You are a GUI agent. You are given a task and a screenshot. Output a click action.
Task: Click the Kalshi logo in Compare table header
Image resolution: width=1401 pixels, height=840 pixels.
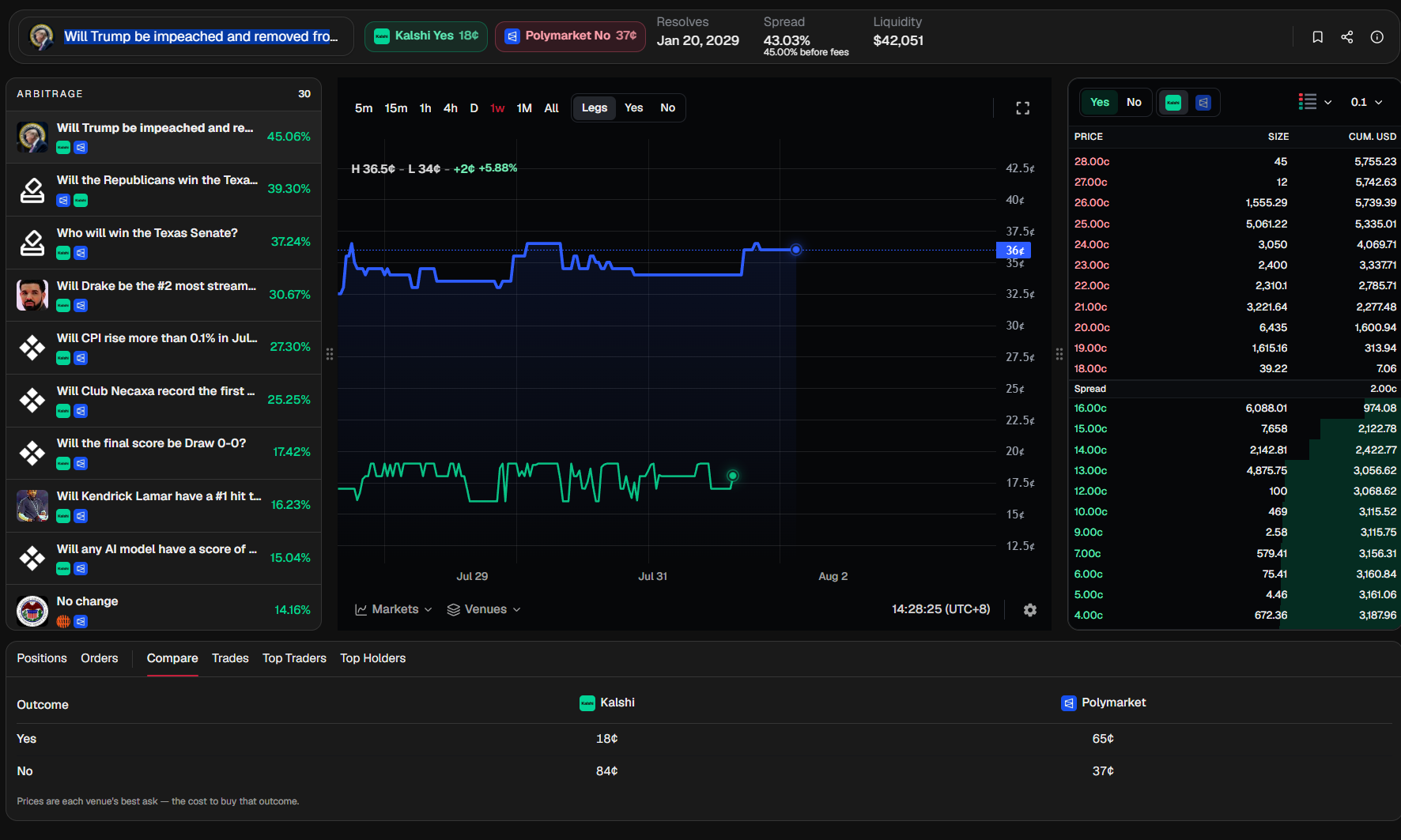click(587, 703)
